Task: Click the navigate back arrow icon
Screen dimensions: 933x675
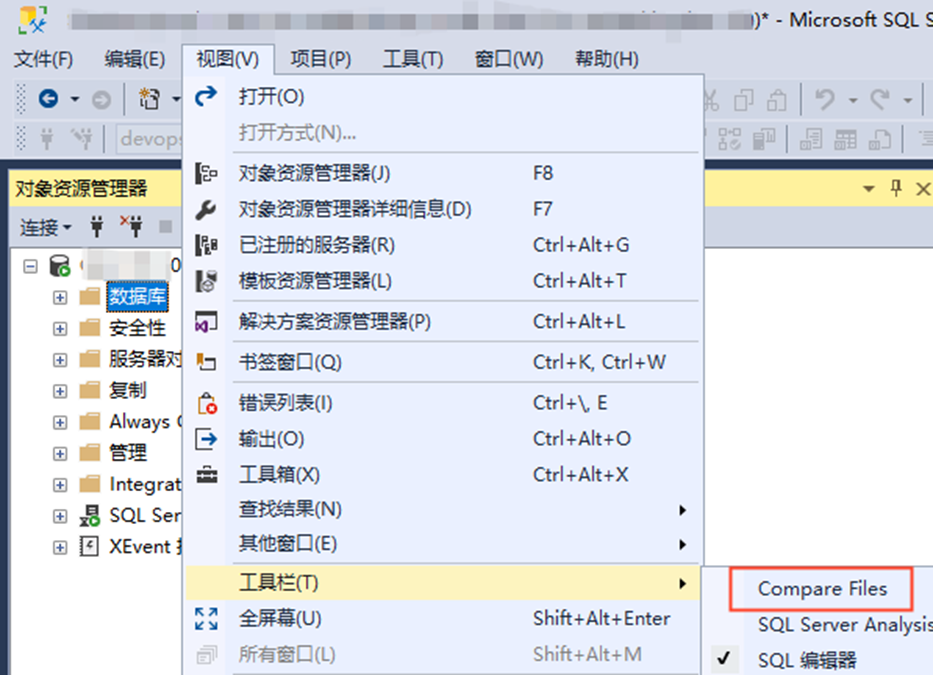Action: coord(48,98)
